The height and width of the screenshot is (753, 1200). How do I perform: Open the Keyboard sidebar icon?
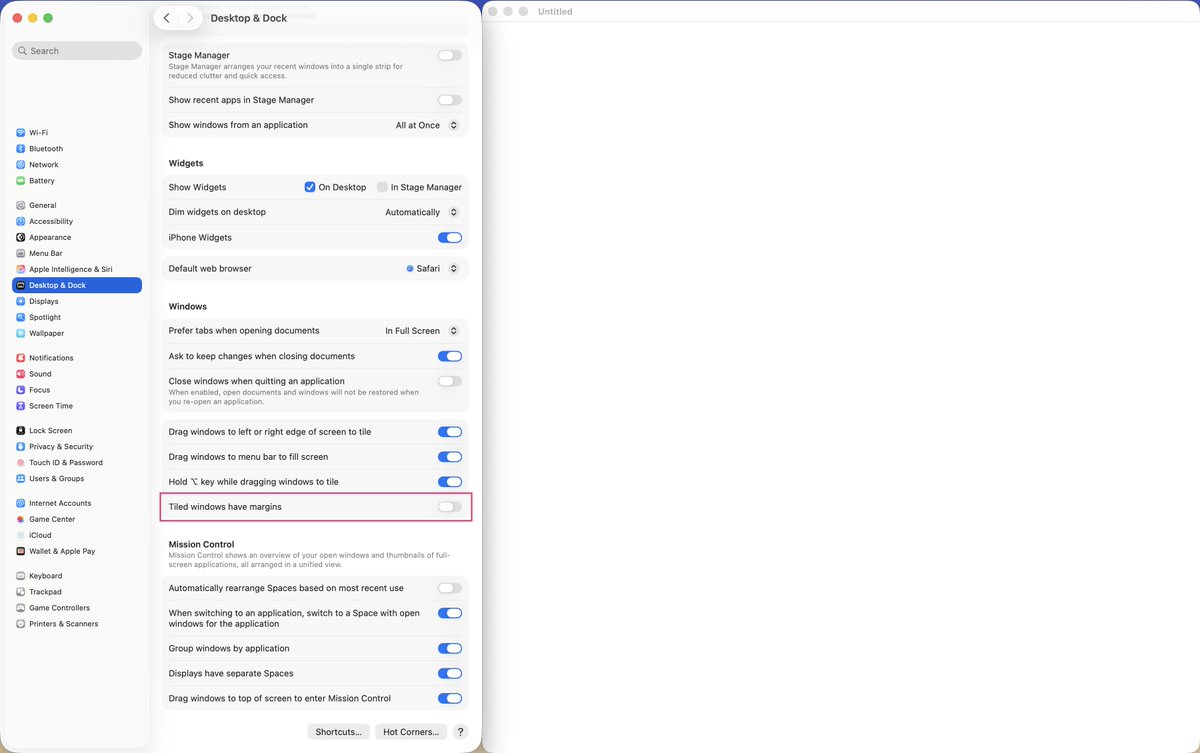(x=20, y=576)
